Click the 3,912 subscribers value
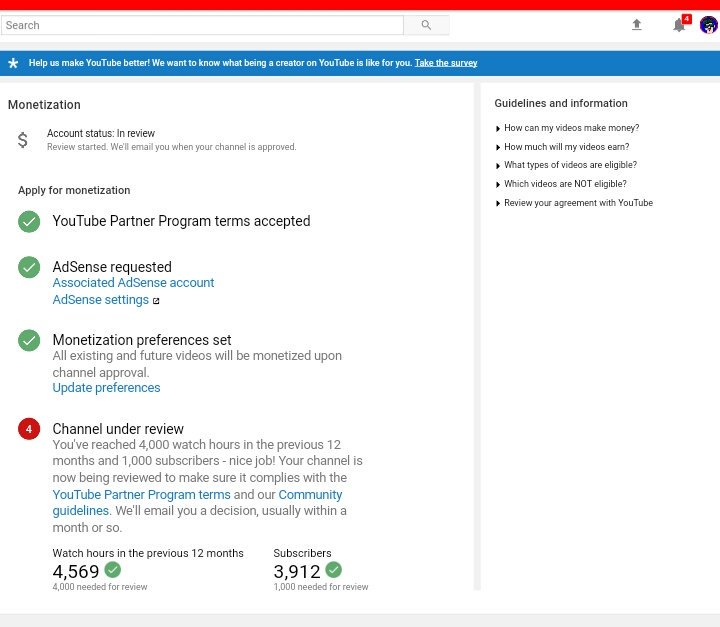 pos(297,572)
